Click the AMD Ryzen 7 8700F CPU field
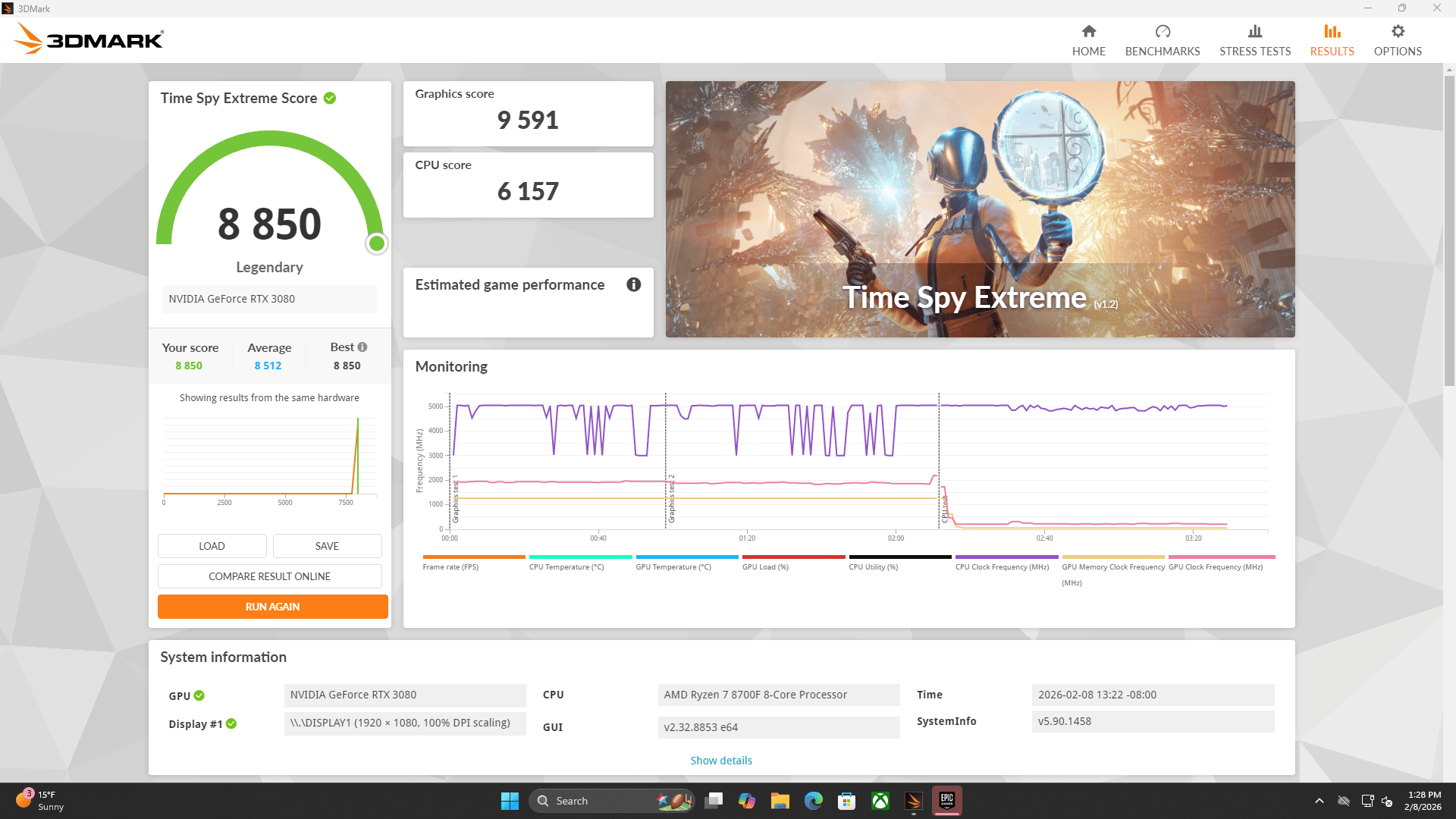This screenshot has height=819, width=1456. tap(778, 695)
